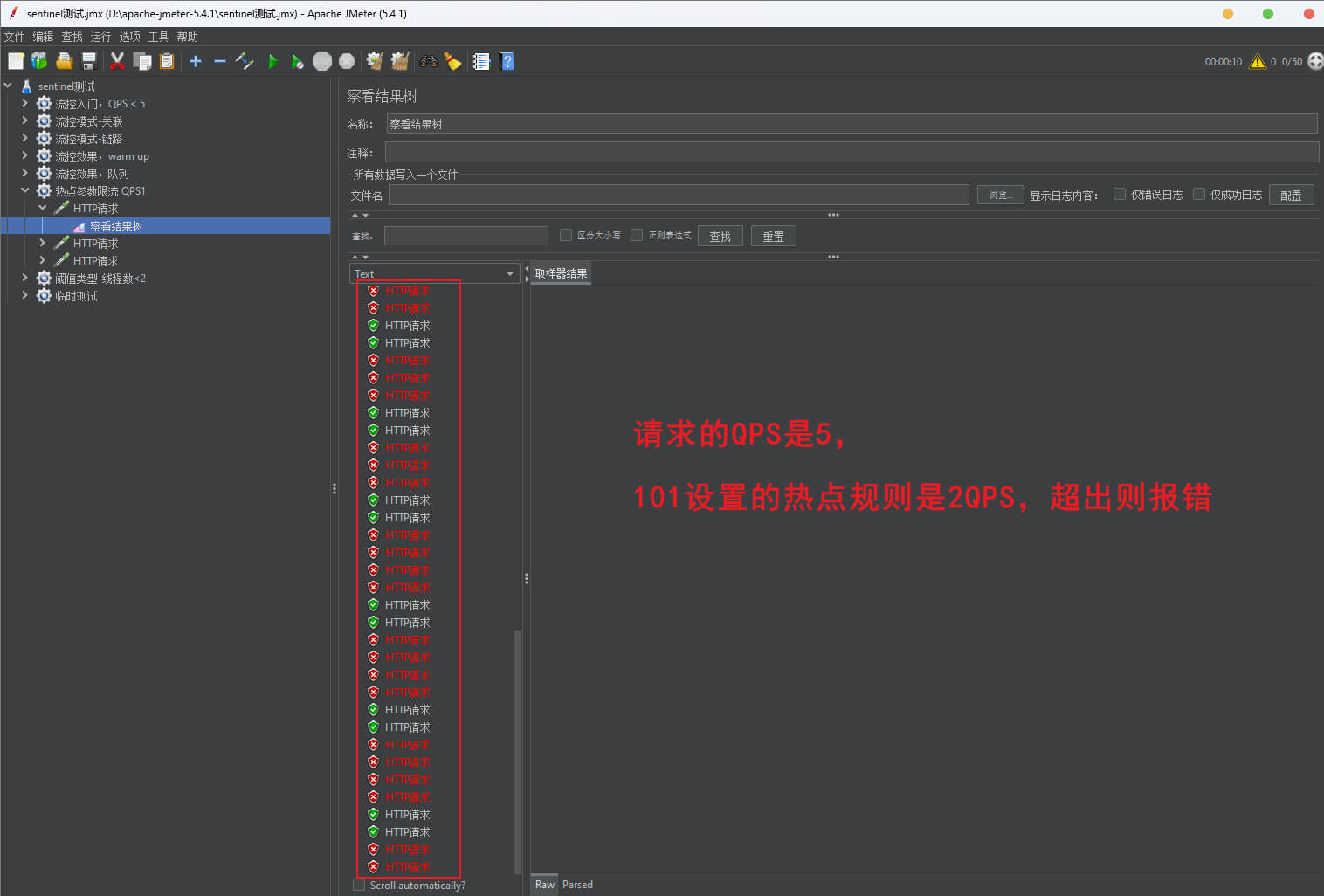Clear current results with broom

coord(375,61)
